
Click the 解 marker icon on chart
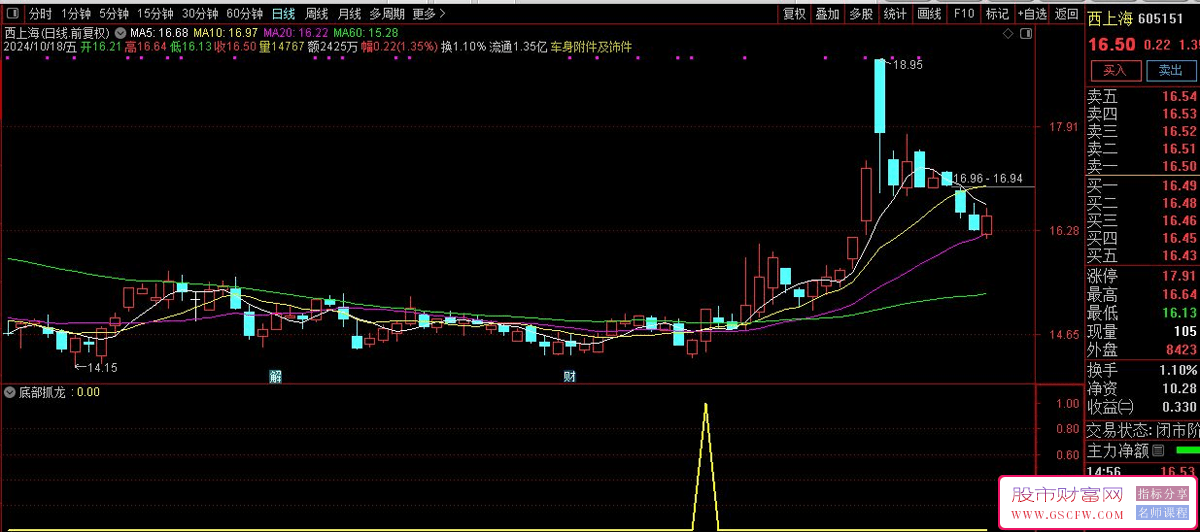click(275, 376)
